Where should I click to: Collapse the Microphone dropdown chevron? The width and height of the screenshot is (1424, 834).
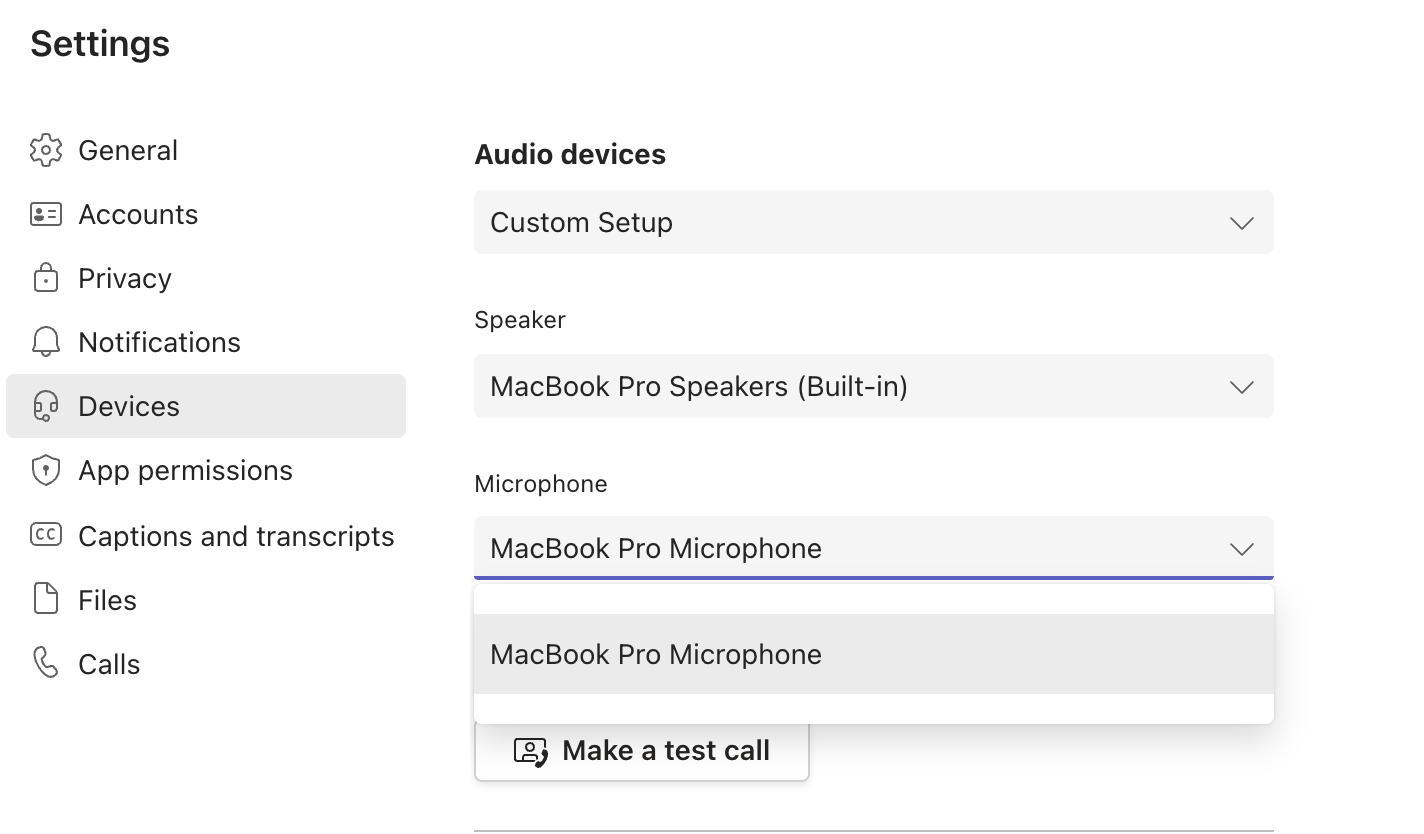(1241, 549)
